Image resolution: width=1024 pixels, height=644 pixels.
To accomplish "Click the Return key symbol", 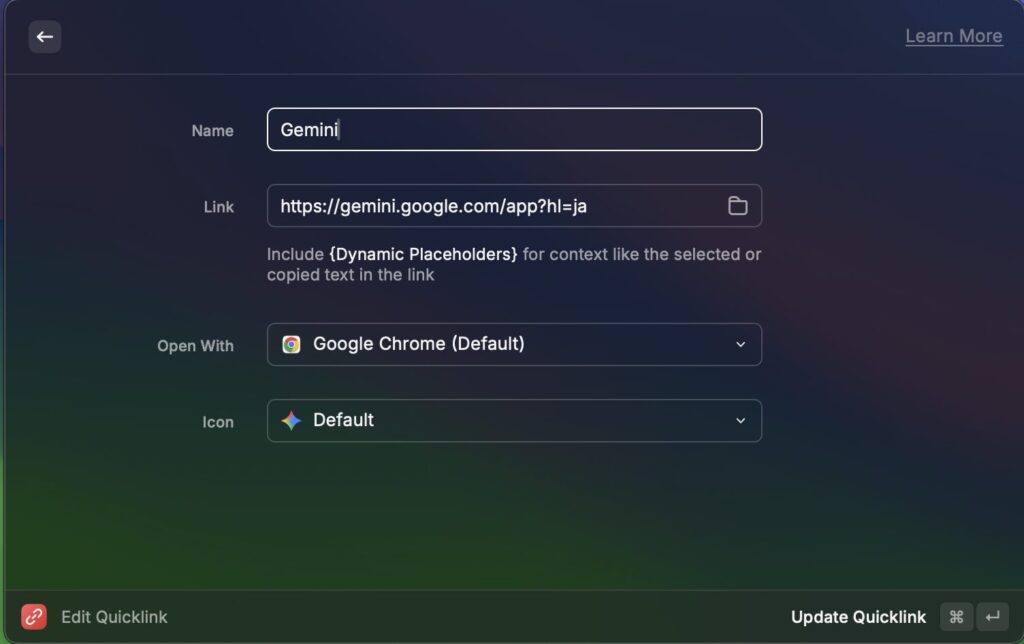I will pyautogui.click(x=992, y=617).
